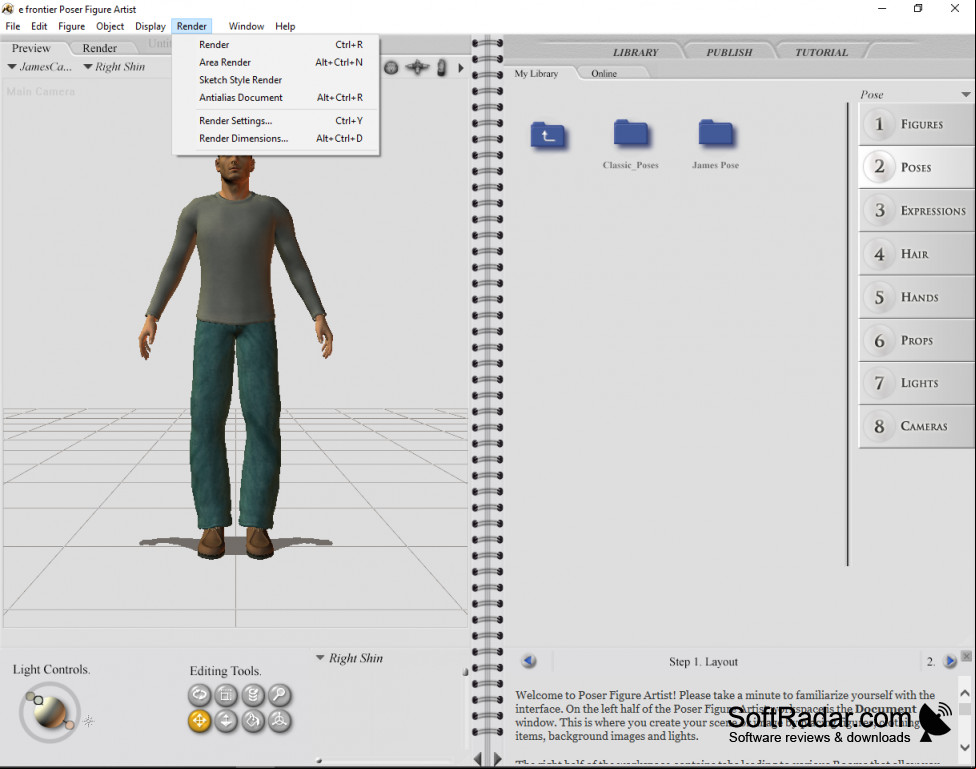The width and height of the screenshot is (976, 769).
Task: Open the Right Shin actor dropdown at top
Action: point(115,67)
